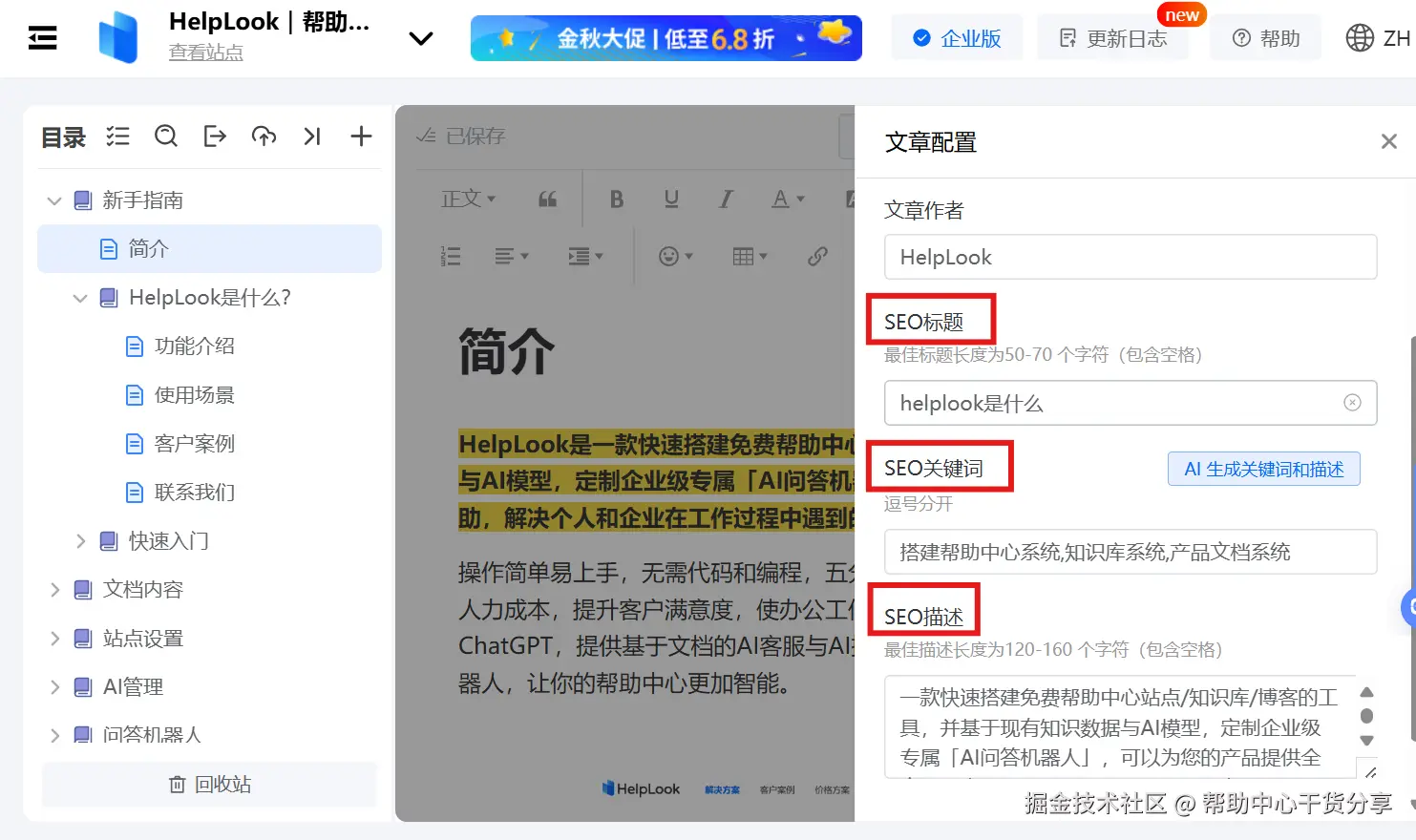Close the 文章配置 panel
The height and width of the screenshot is (840, 1416).
point(1389,141)
